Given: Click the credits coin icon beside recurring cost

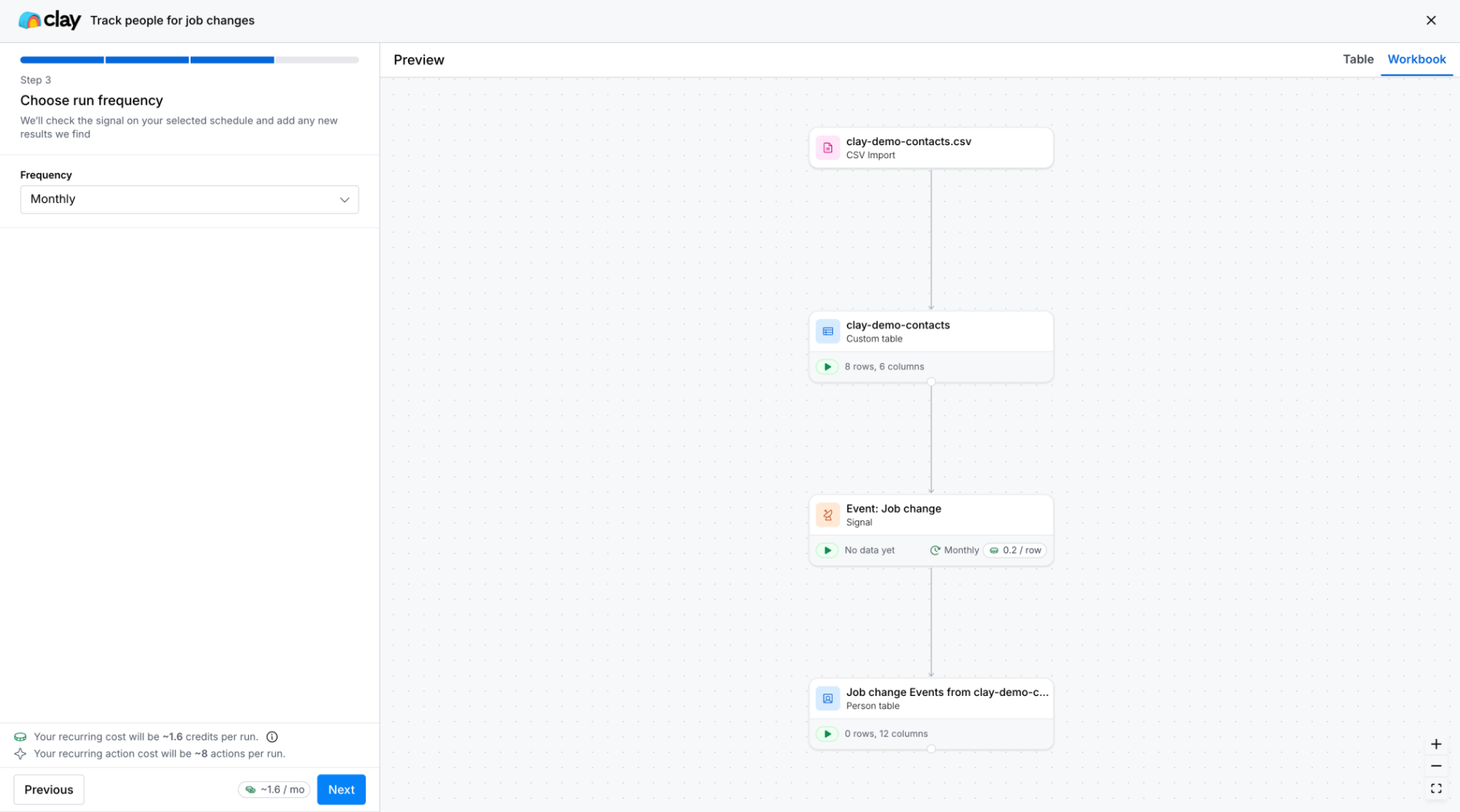Looking at the screenshot, I should tap(20, 737).
